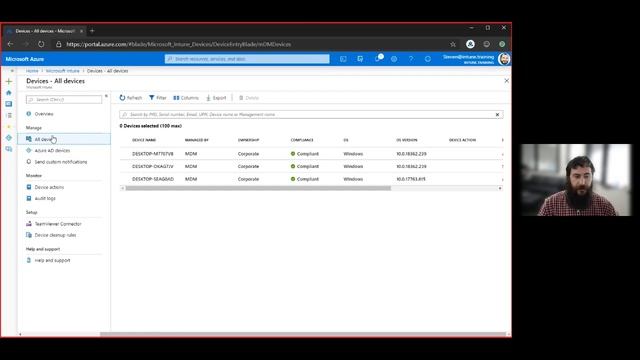Open device DESKTOP-M7707VB
Screen dimensions: 640x360
[x=153, y=154]
